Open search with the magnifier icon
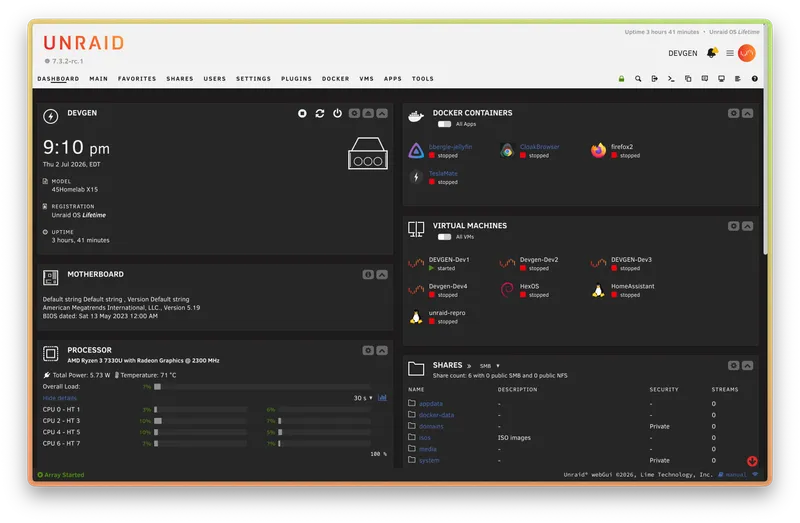The height and width of the screenshot is (523, 800). (638, 79)
